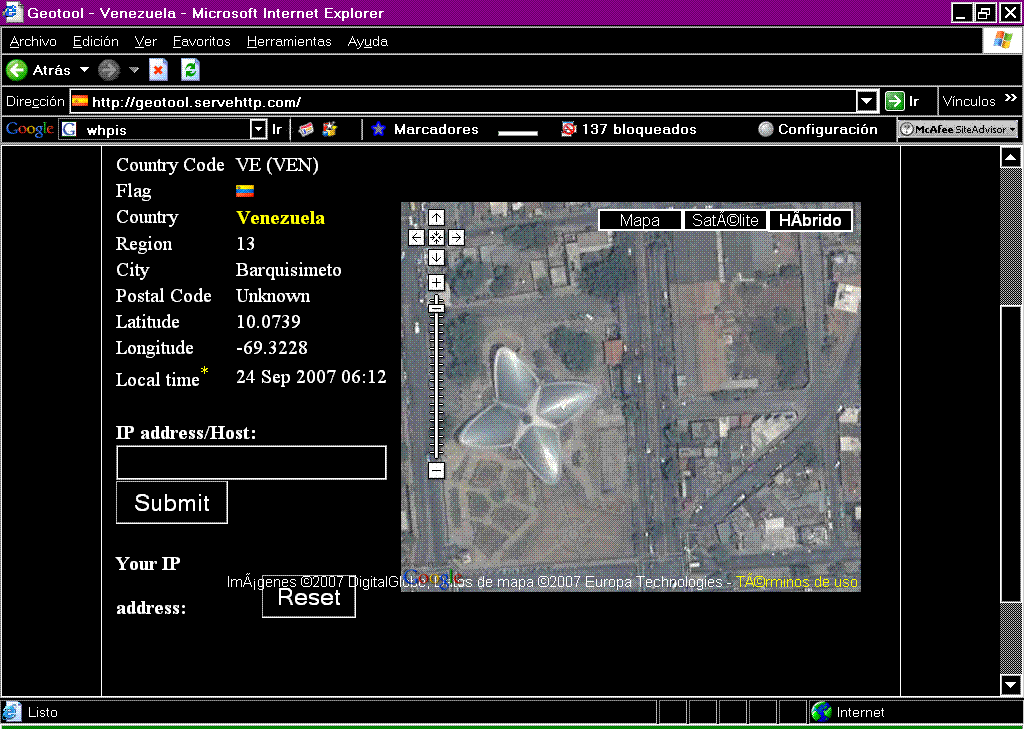Image resolution: width=1024 pixels, height=729 pixels.
Task: Switch map to Híbrido view
Action: (810, 221)
